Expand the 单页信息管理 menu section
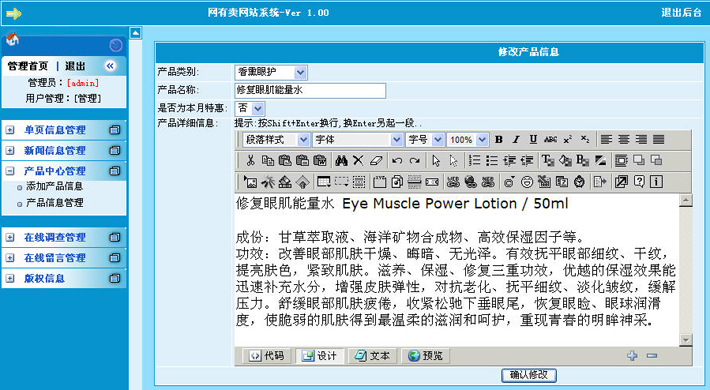The height and width of the screenshot is (390, 710). point(10,130)
